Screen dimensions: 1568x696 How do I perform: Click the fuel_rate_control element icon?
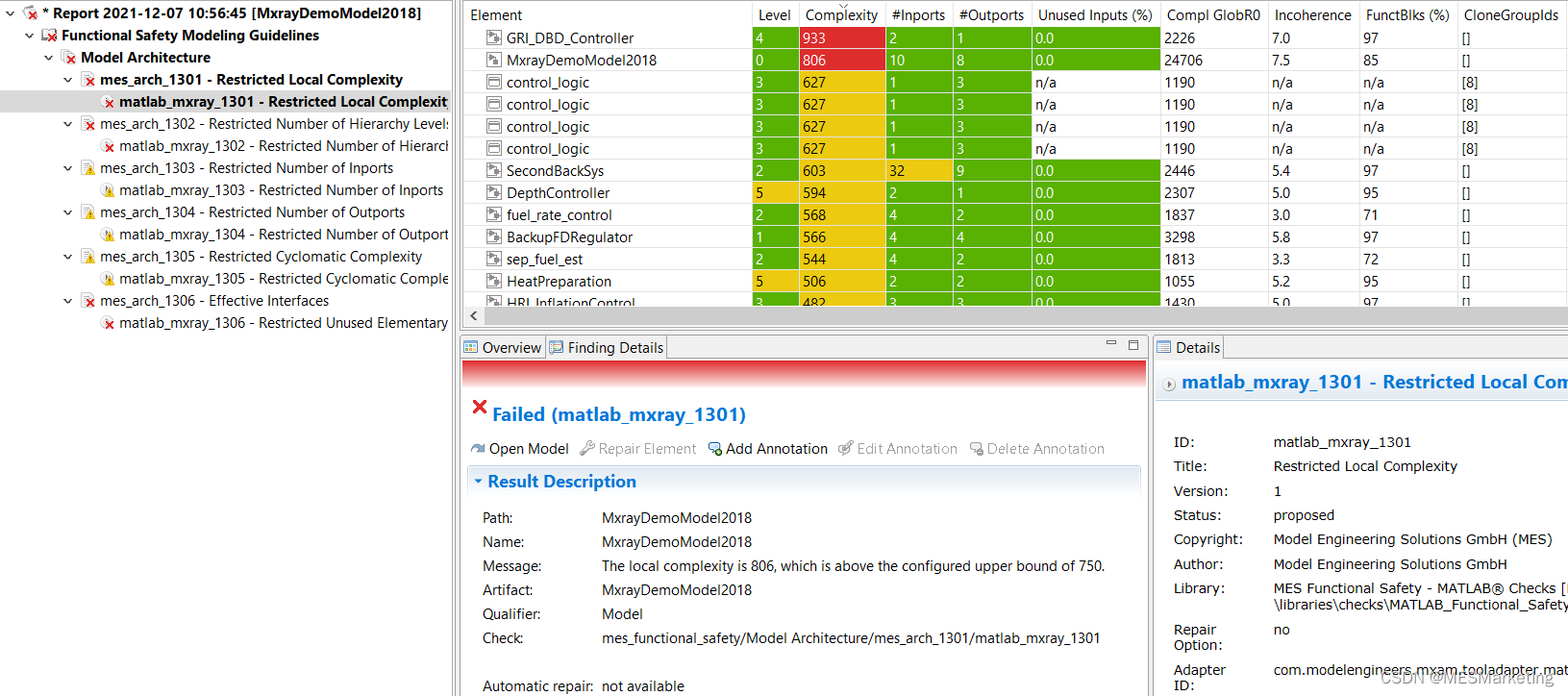pos(494,214)
